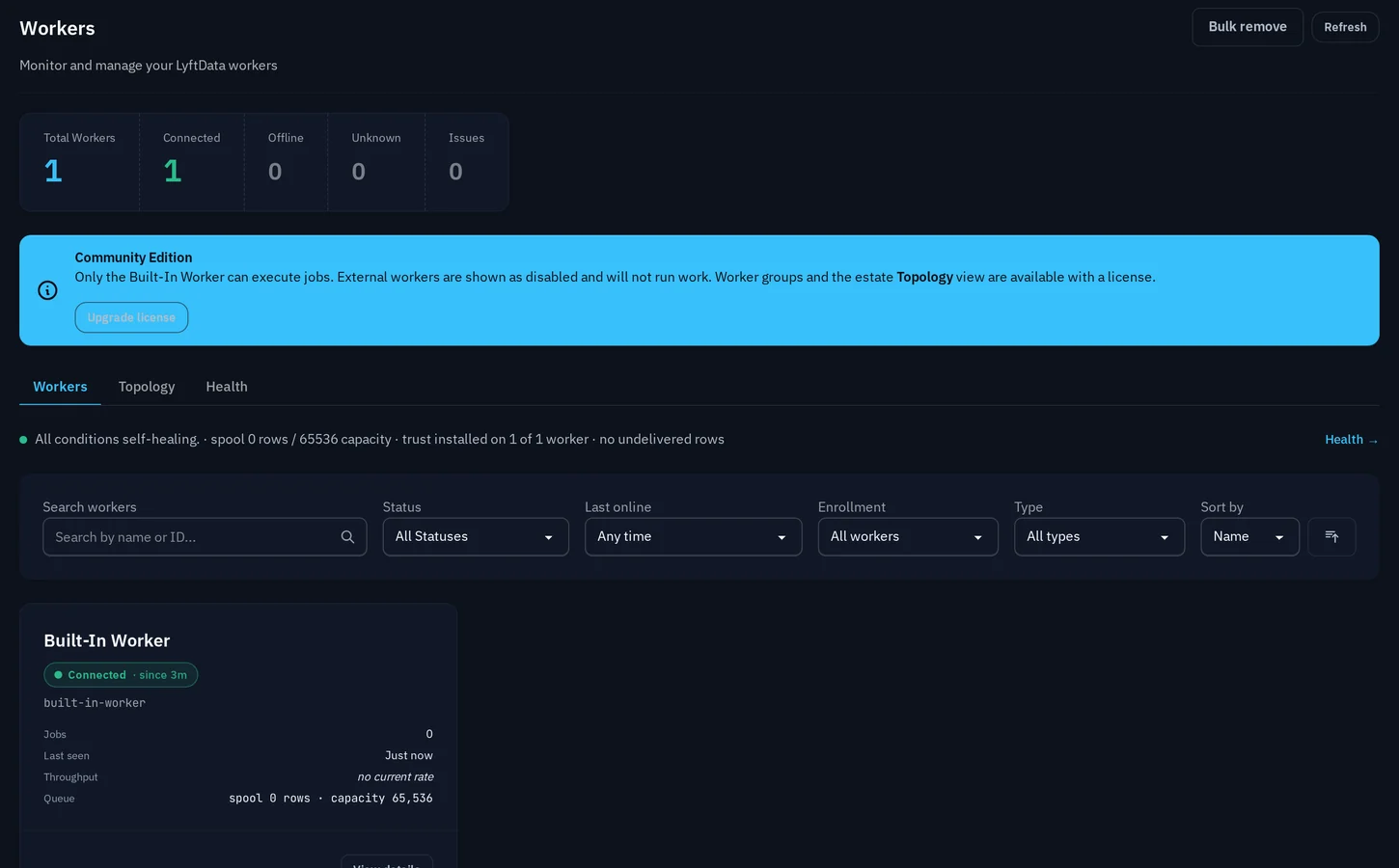Viewport: 1399px width, 868px height.
Task: Focus the Search by name or ID field
Action: pos(205,537)
